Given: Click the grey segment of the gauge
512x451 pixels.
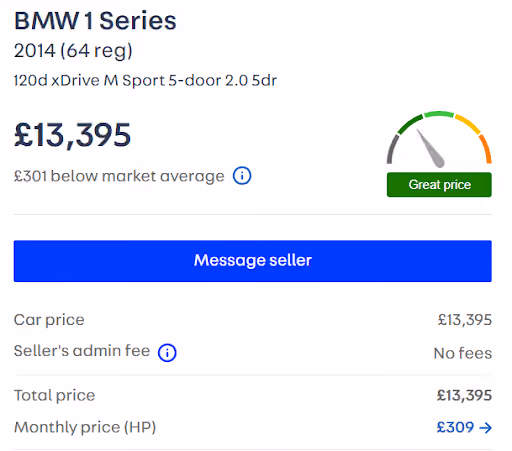Looking at the screenshot, I should tap(392, 149).
